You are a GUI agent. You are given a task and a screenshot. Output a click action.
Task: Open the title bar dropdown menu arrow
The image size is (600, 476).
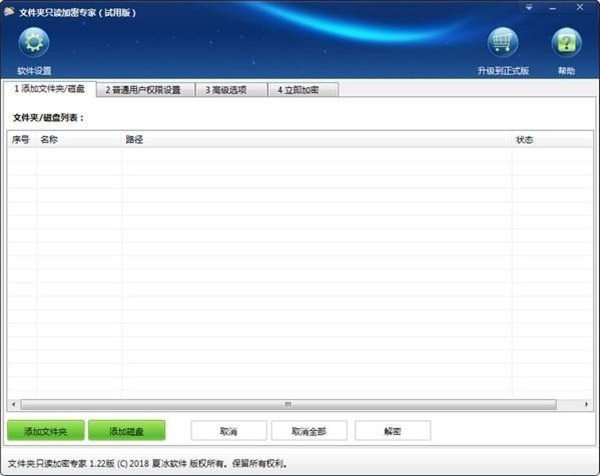pos(529,8)
